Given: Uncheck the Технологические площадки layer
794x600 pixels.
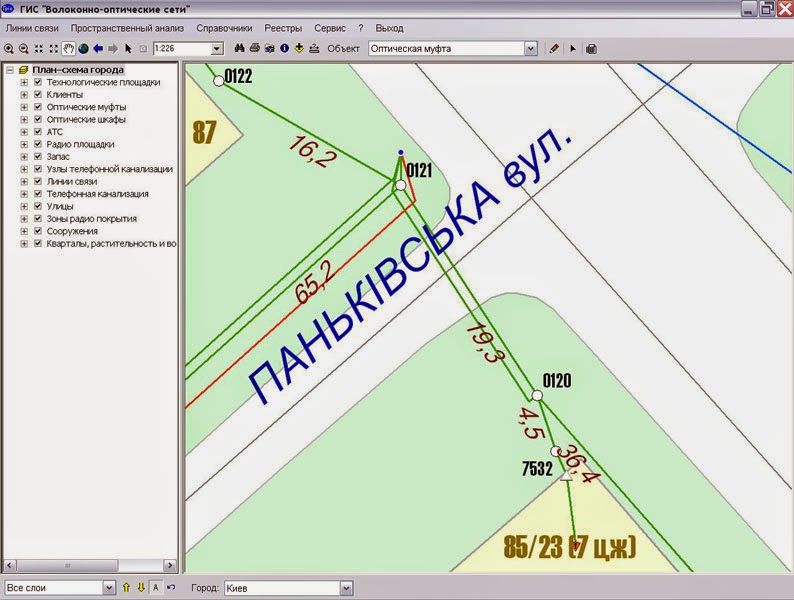Looking at the screenshot, I should point(37,82).
